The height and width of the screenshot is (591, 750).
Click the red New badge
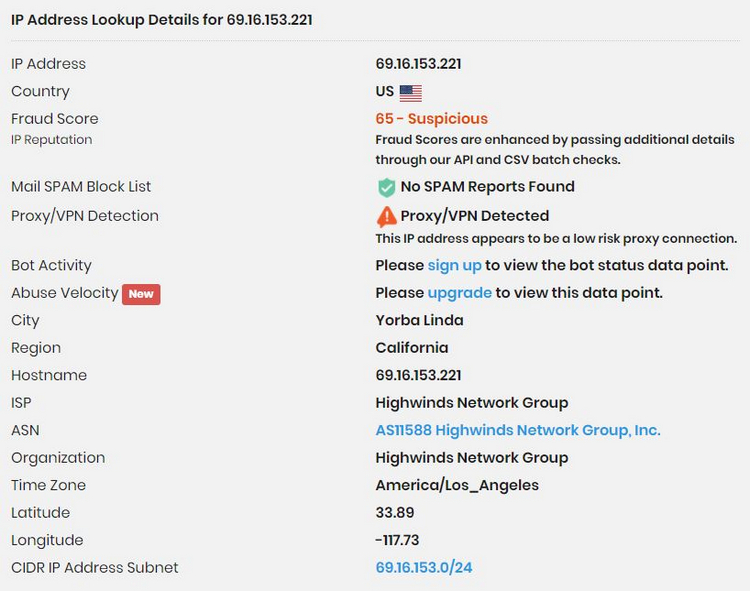coord(141,294)
